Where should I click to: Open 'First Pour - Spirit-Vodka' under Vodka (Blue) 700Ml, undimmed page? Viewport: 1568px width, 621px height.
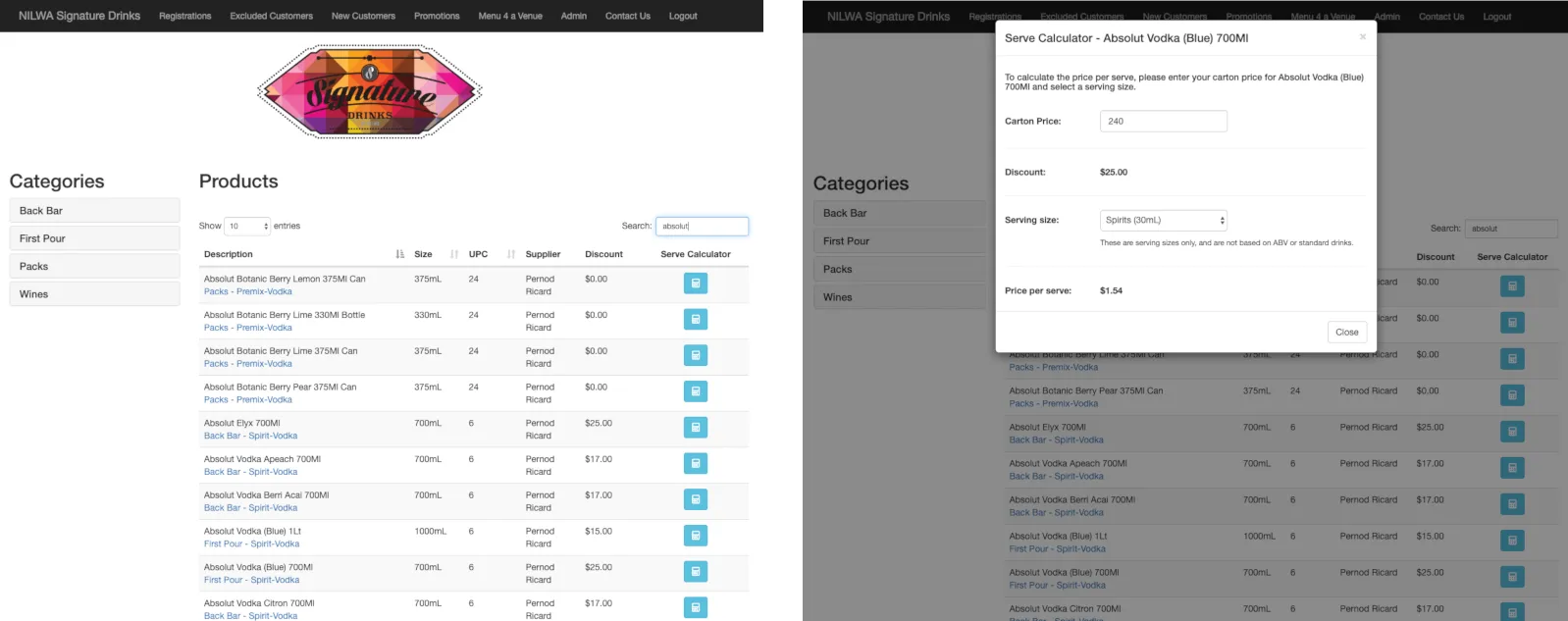(251, 580)
